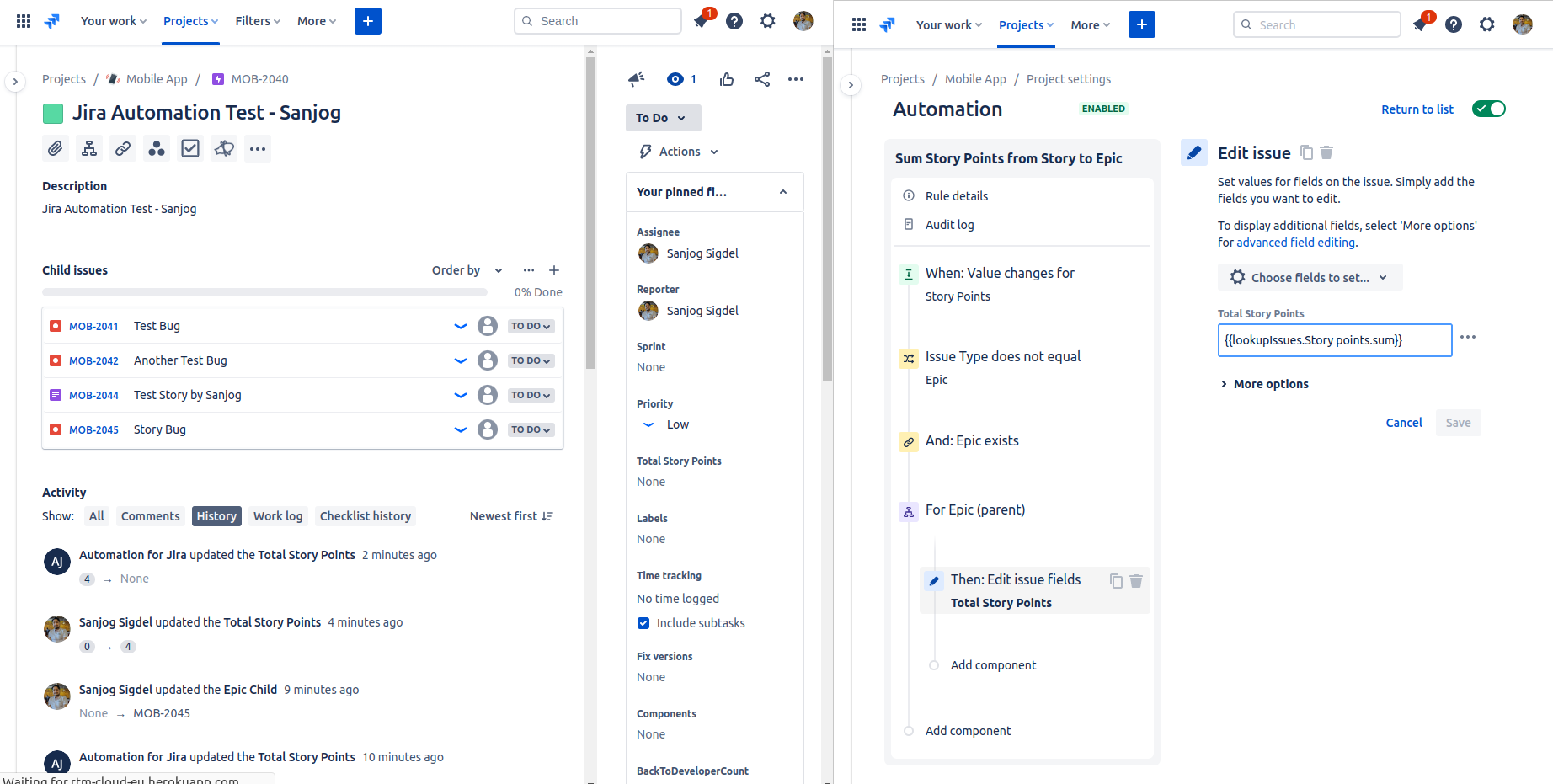Click the add child issue plus icon
Image resolution: width=1553 pixels, height=784 pixels.
pyautogui.click(x=554, y=270)
